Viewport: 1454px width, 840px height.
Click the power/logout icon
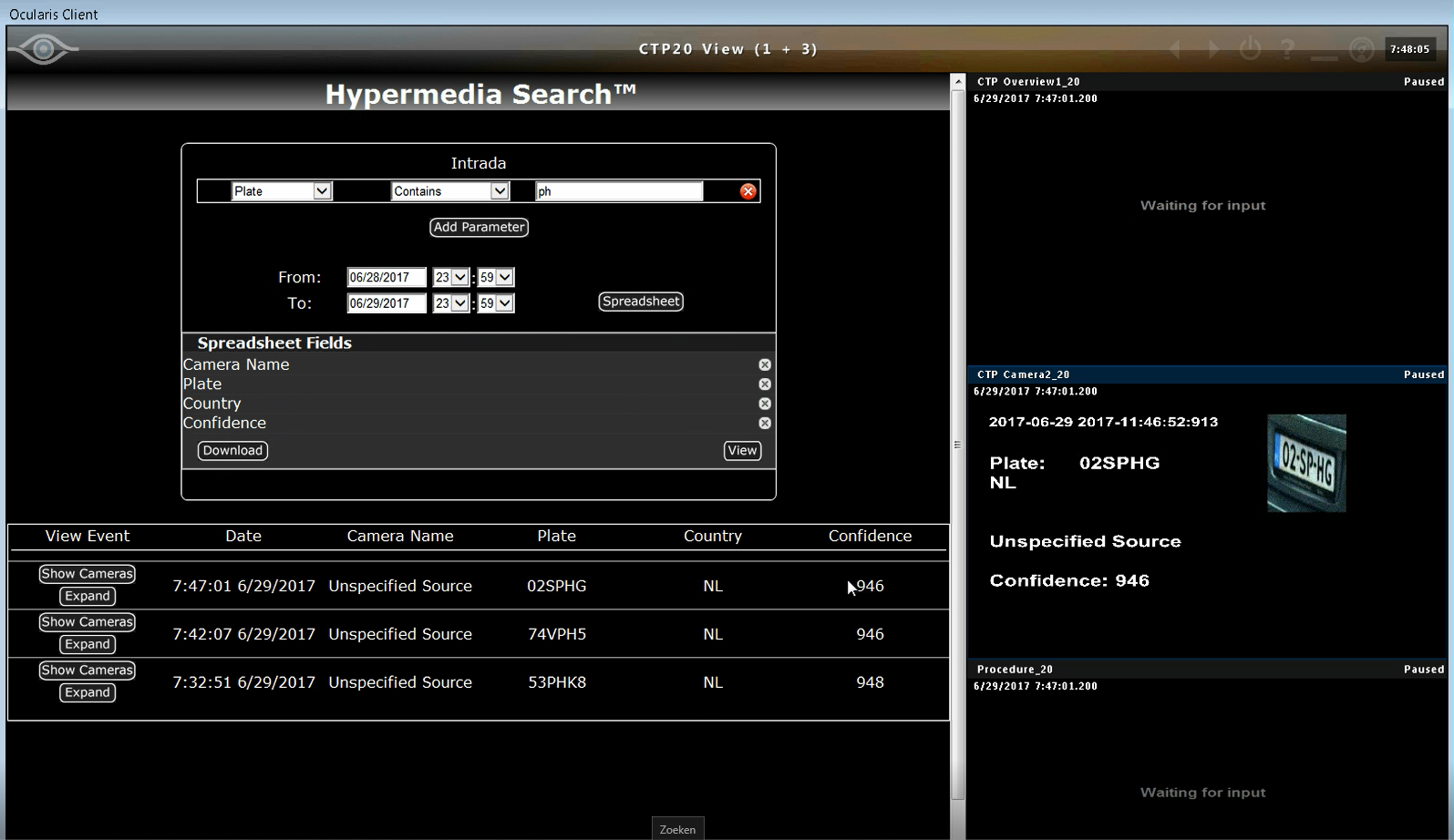click(1251, 49)
